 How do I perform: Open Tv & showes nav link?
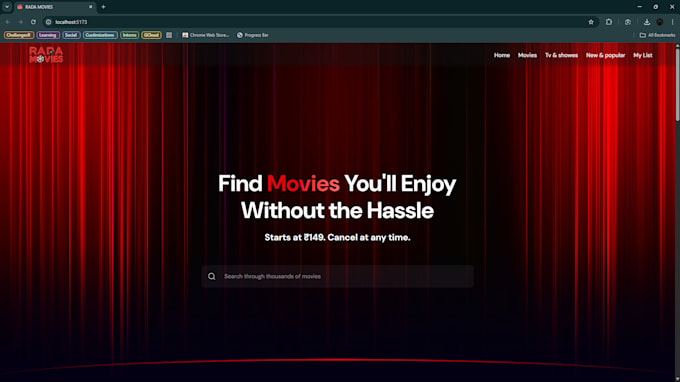[x=561, y=55]
